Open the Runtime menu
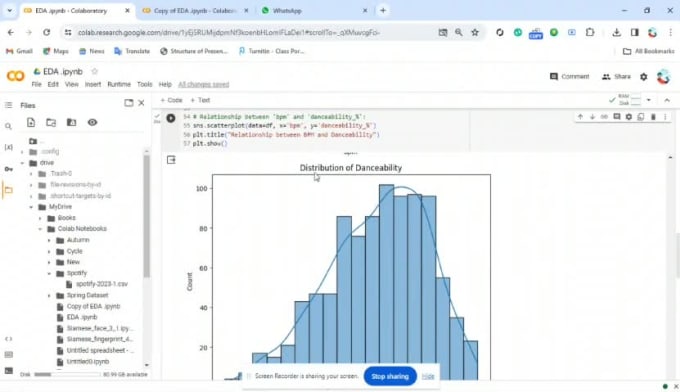The height and width of the screenshot is (392, 680). tap(119, 84)
